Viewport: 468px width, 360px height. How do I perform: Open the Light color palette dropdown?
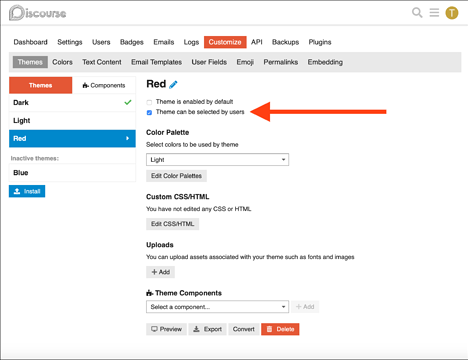pyautogui.click(x=217, y=160)
